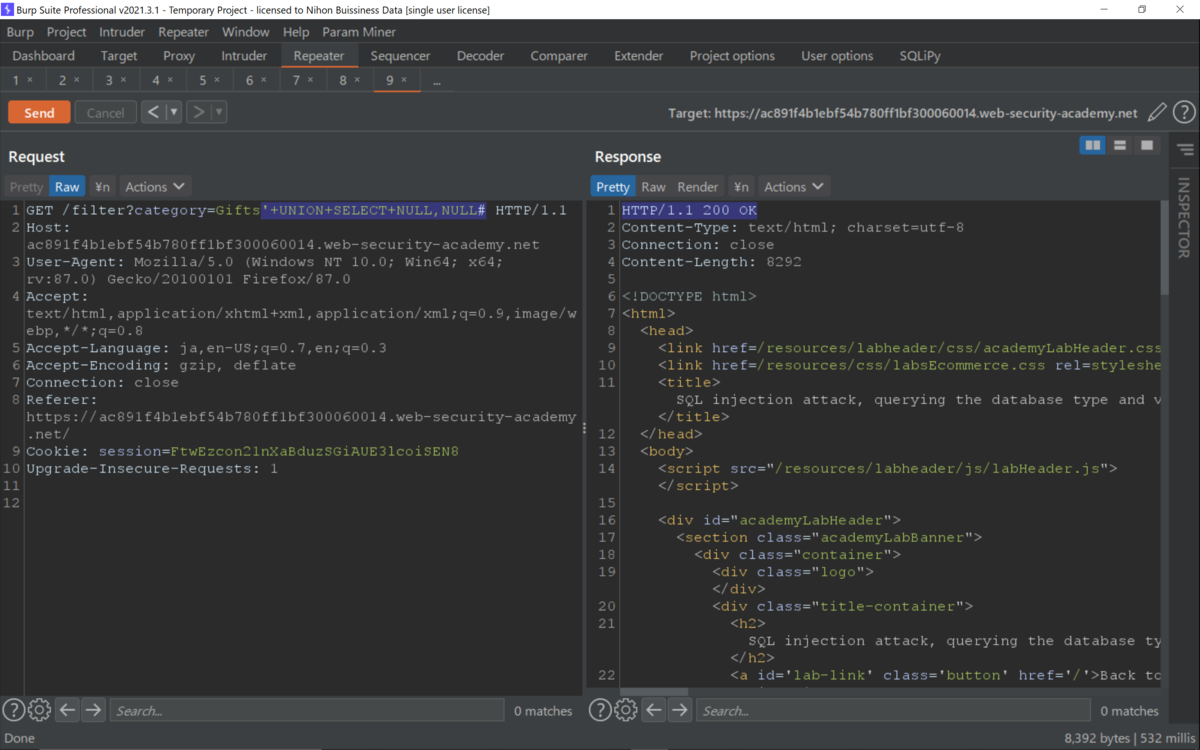Switch to the Dashboard tab
This screenshot has height=750, width=1200.
(x=44, y=56)
